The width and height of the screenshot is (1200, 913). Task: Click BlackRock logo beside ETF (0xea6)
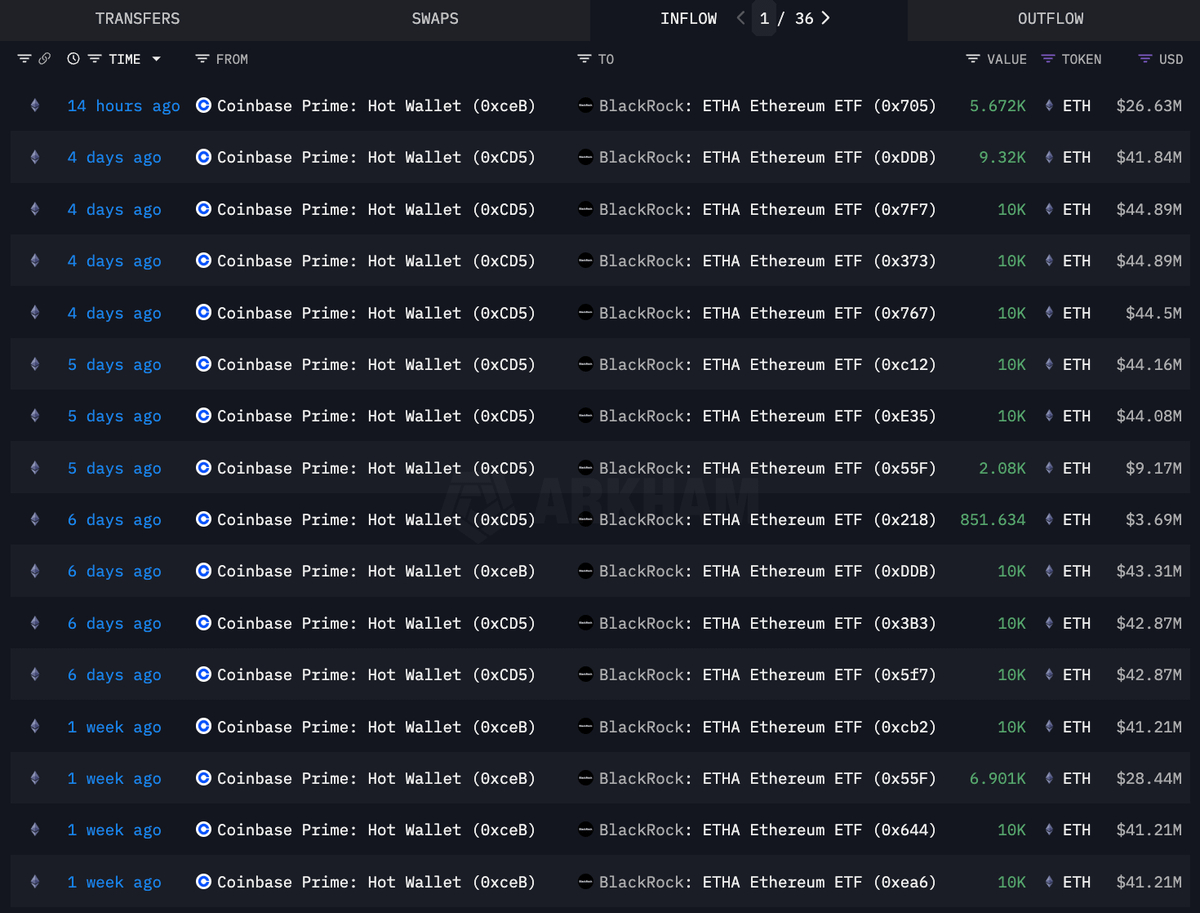pos(587,882)
